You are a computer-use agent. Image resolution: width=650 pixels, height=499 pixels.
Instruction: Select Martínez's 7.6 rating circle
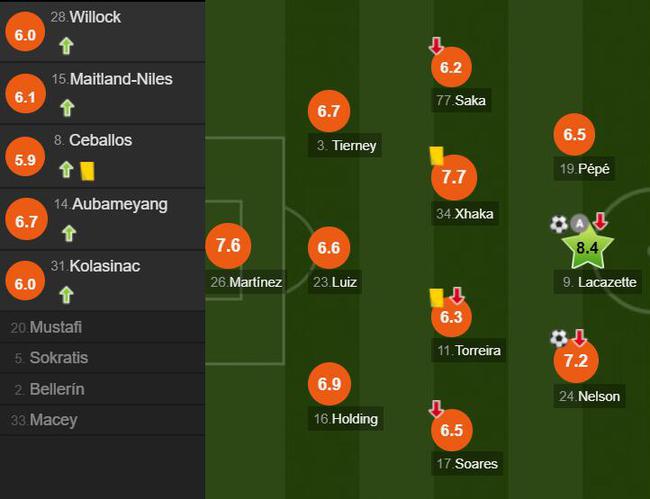pos(228,245)
